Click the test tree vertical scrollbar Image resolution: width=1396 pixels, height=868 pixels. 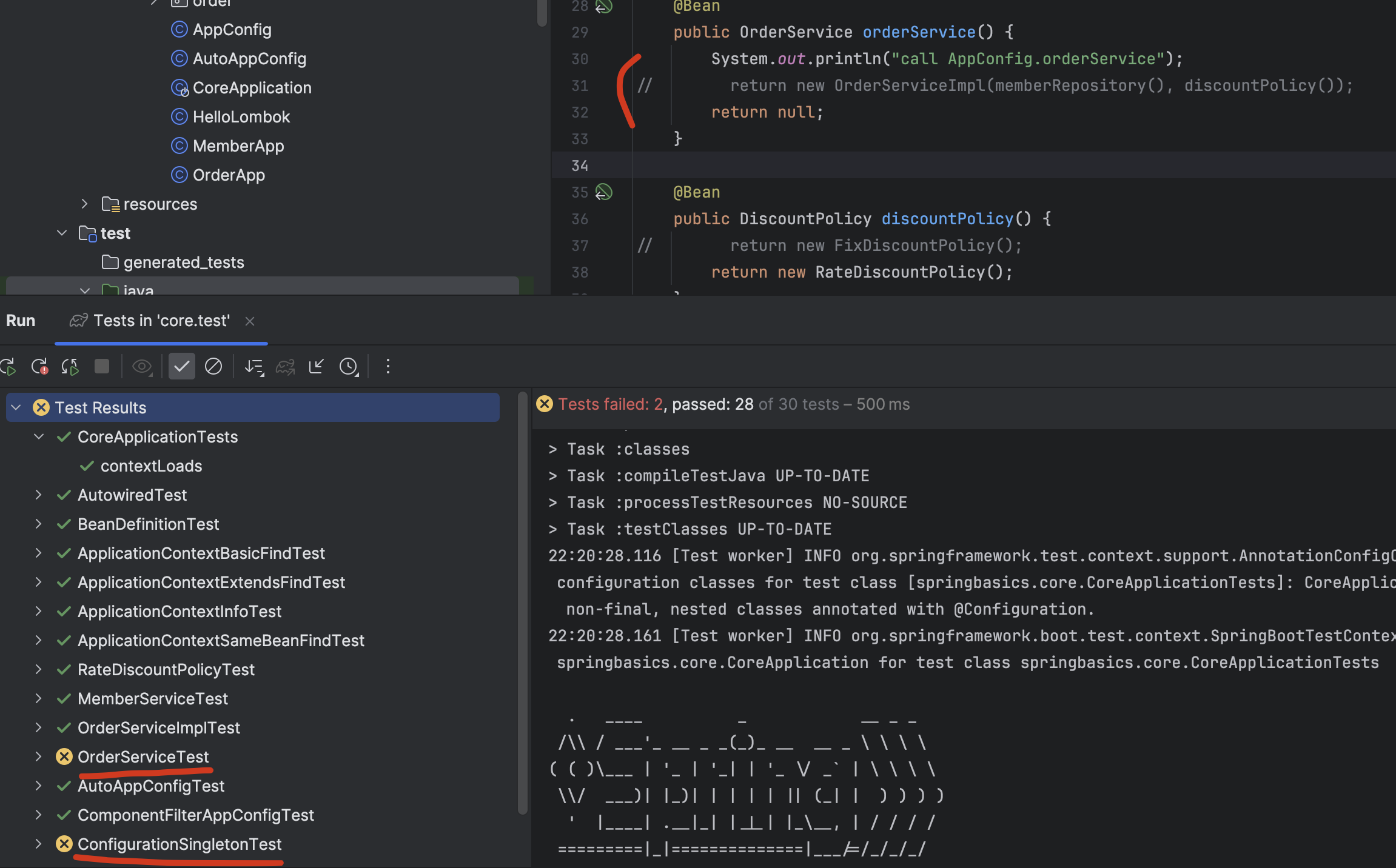(x=523, y=603)
